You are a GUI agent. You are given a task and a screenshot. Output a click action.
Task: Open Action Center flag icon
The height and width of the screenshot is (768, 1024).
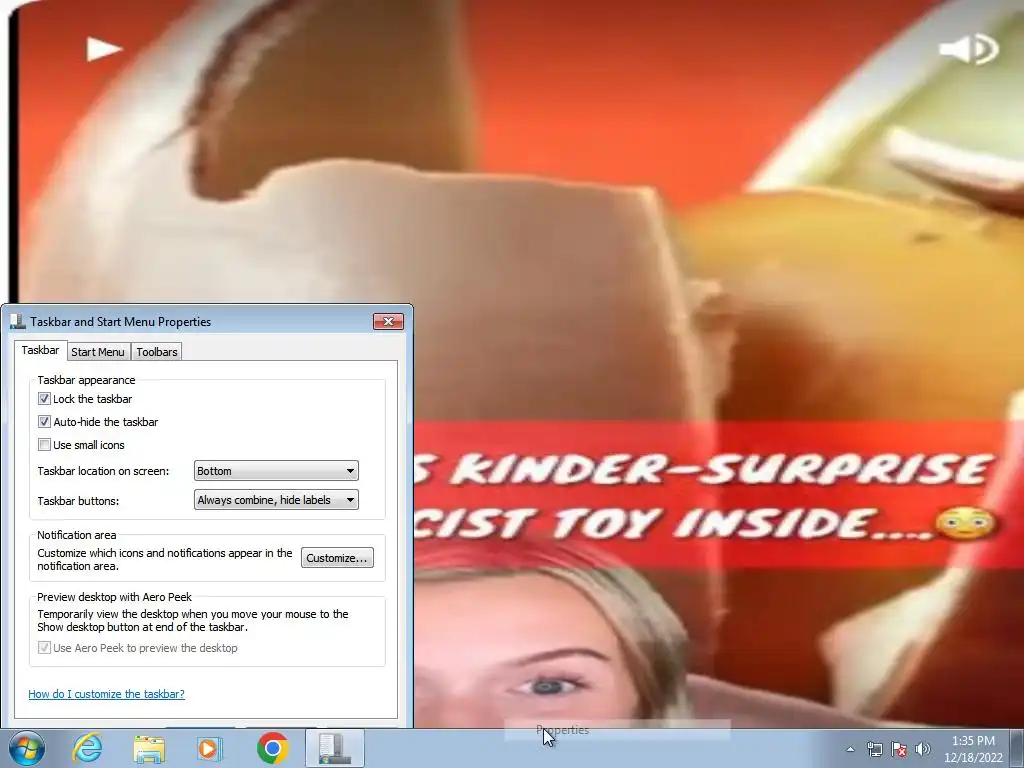[x=899, y=749]
